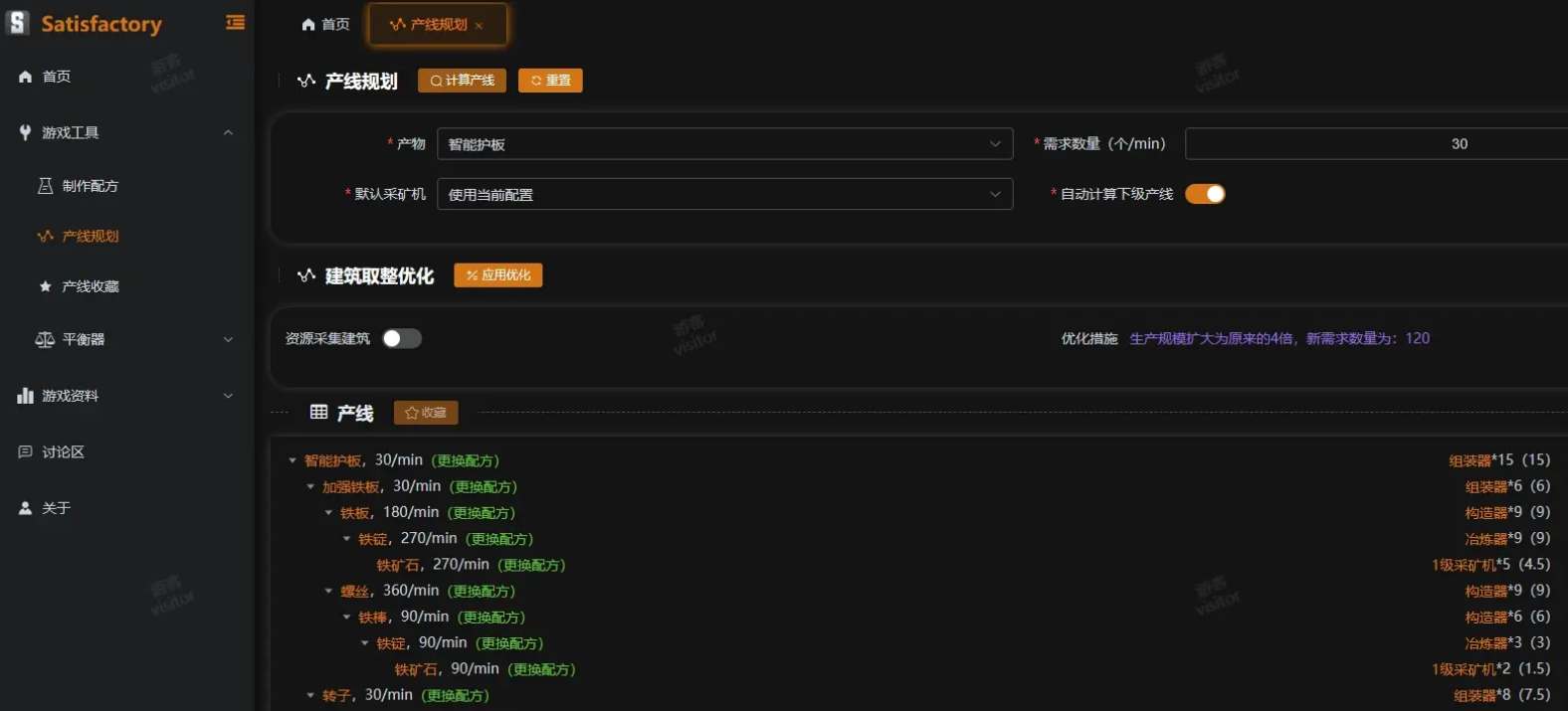Collapse the 螺丝 tree row arrow

click(x=328, y=592)
